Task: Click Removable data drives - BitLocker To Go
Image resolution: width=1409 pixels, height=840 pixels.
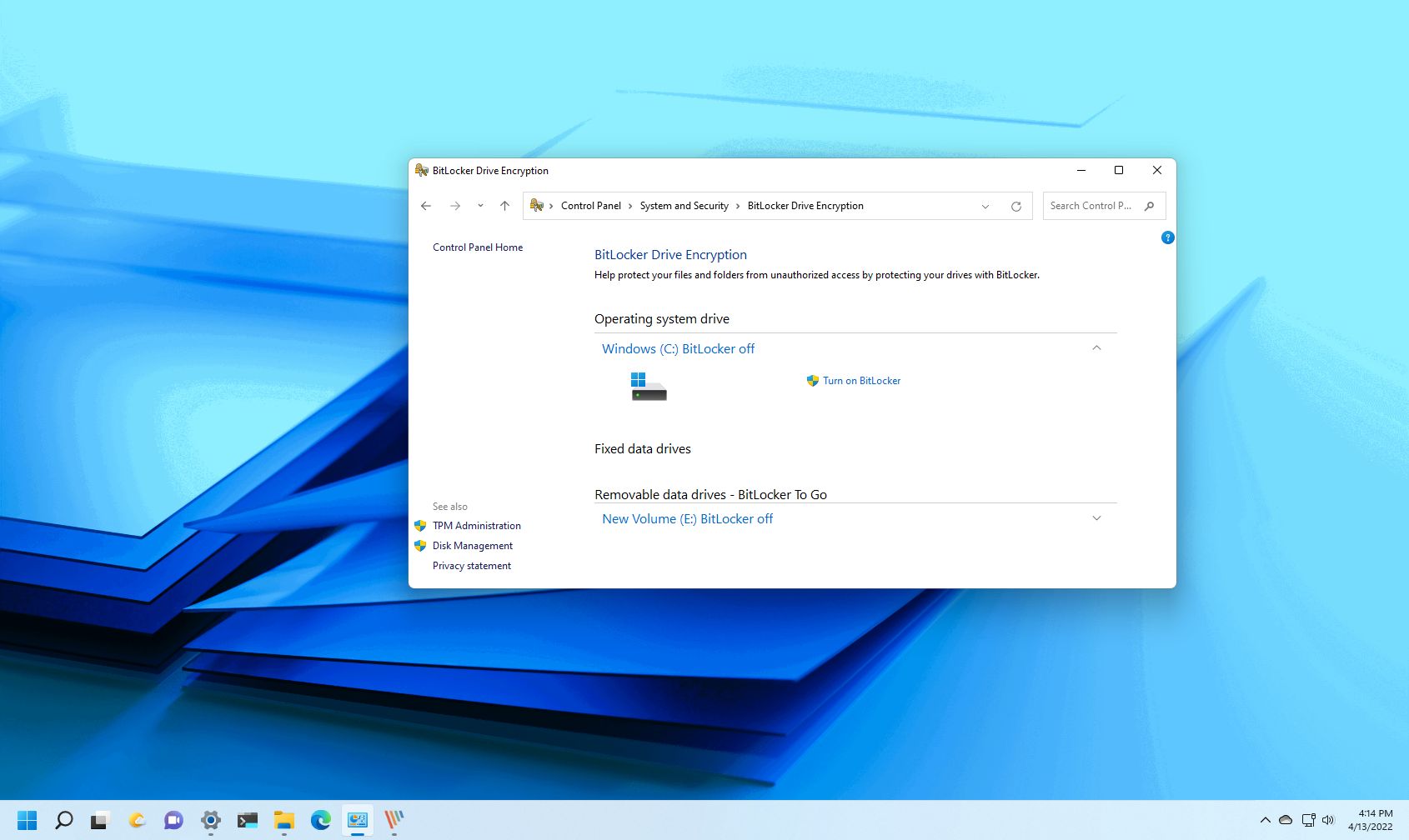Action: (710, 495)
